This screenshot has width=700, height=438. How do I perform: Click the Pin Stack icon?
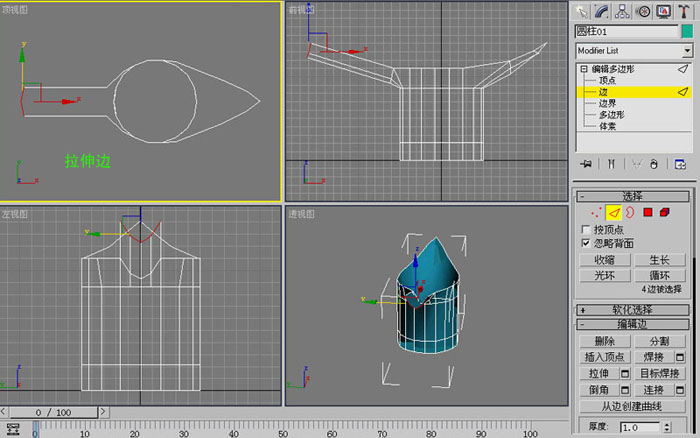tap(586, 164)
